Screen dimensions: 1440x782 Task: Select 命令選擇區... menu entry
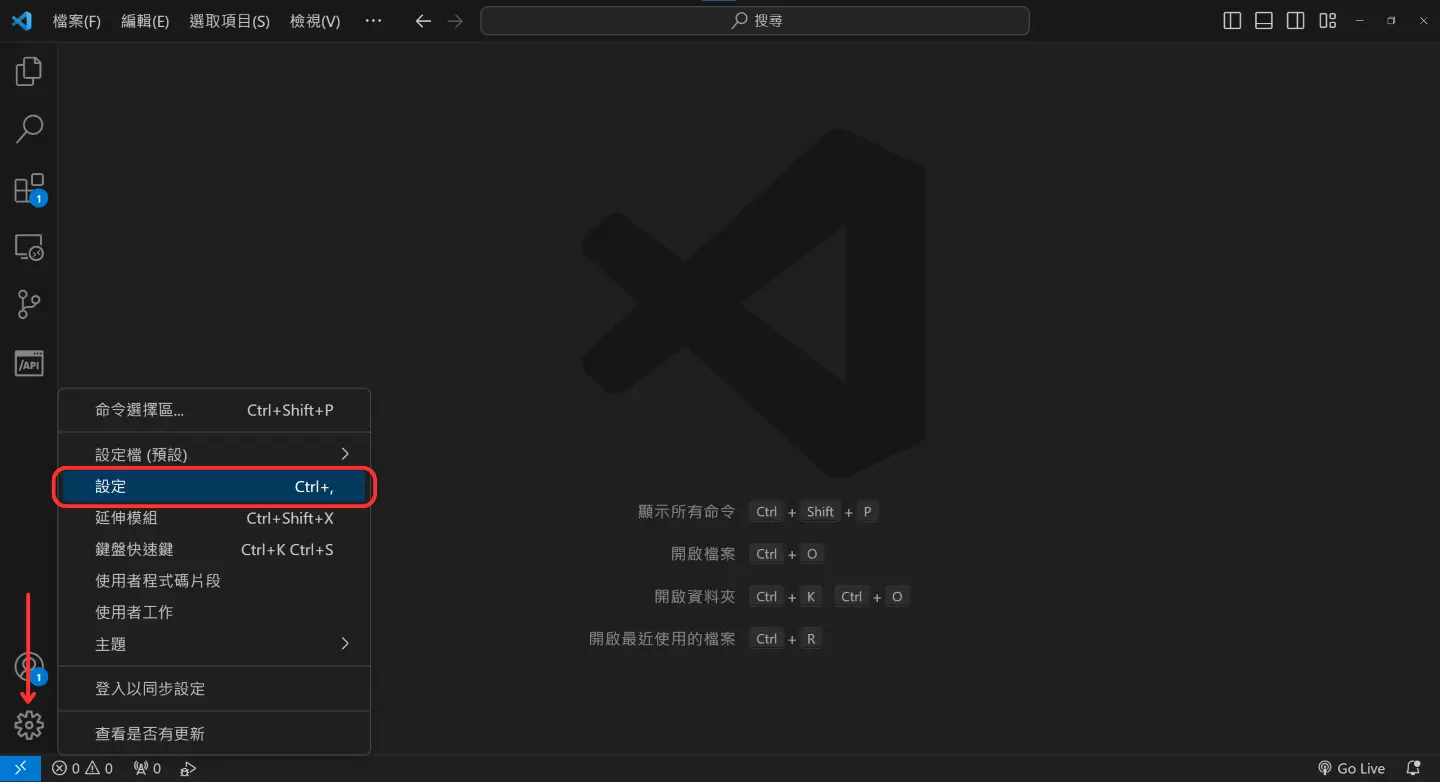(214, 410)
